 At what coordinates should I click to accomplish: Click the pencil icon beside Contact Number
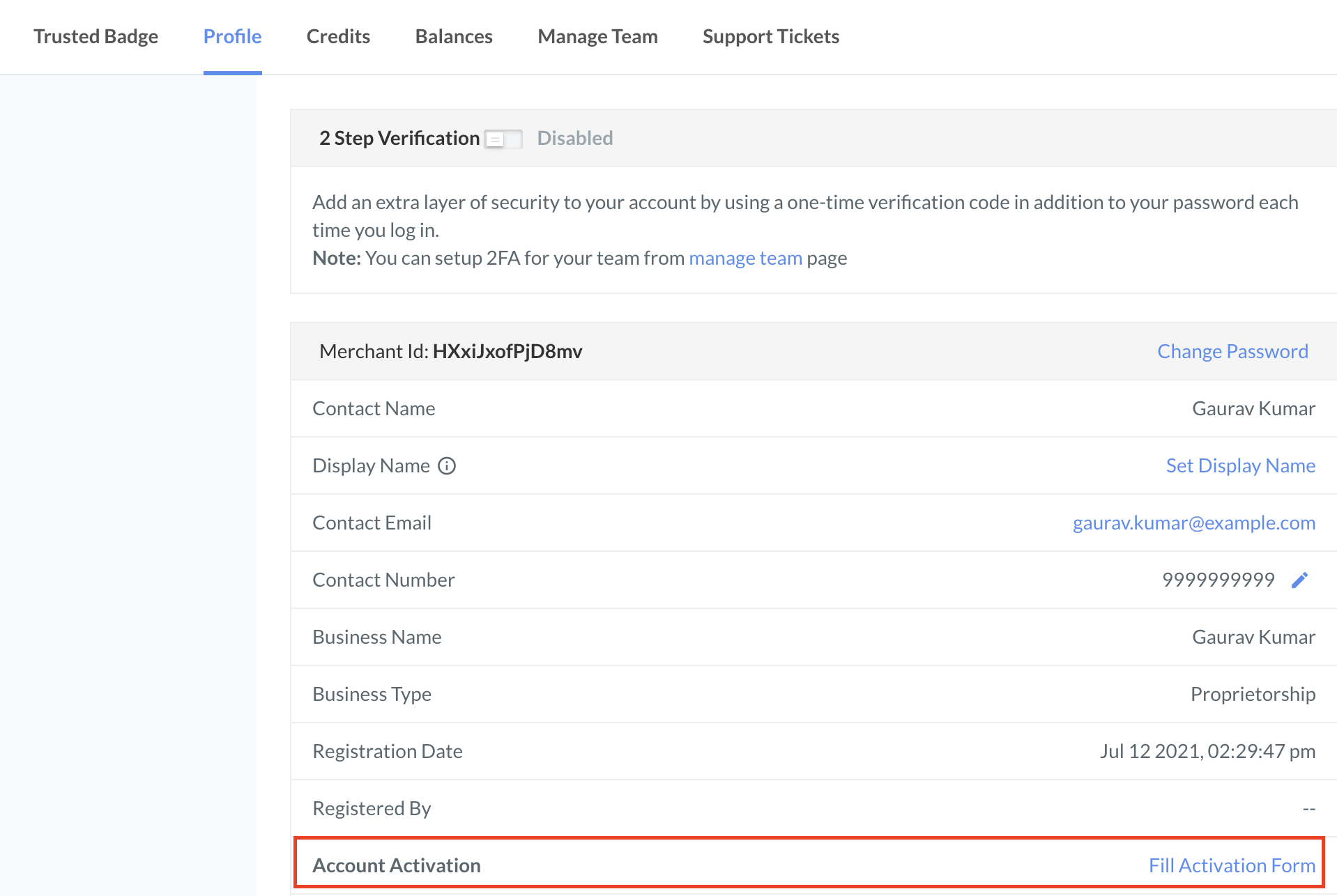coord(1299,580)
